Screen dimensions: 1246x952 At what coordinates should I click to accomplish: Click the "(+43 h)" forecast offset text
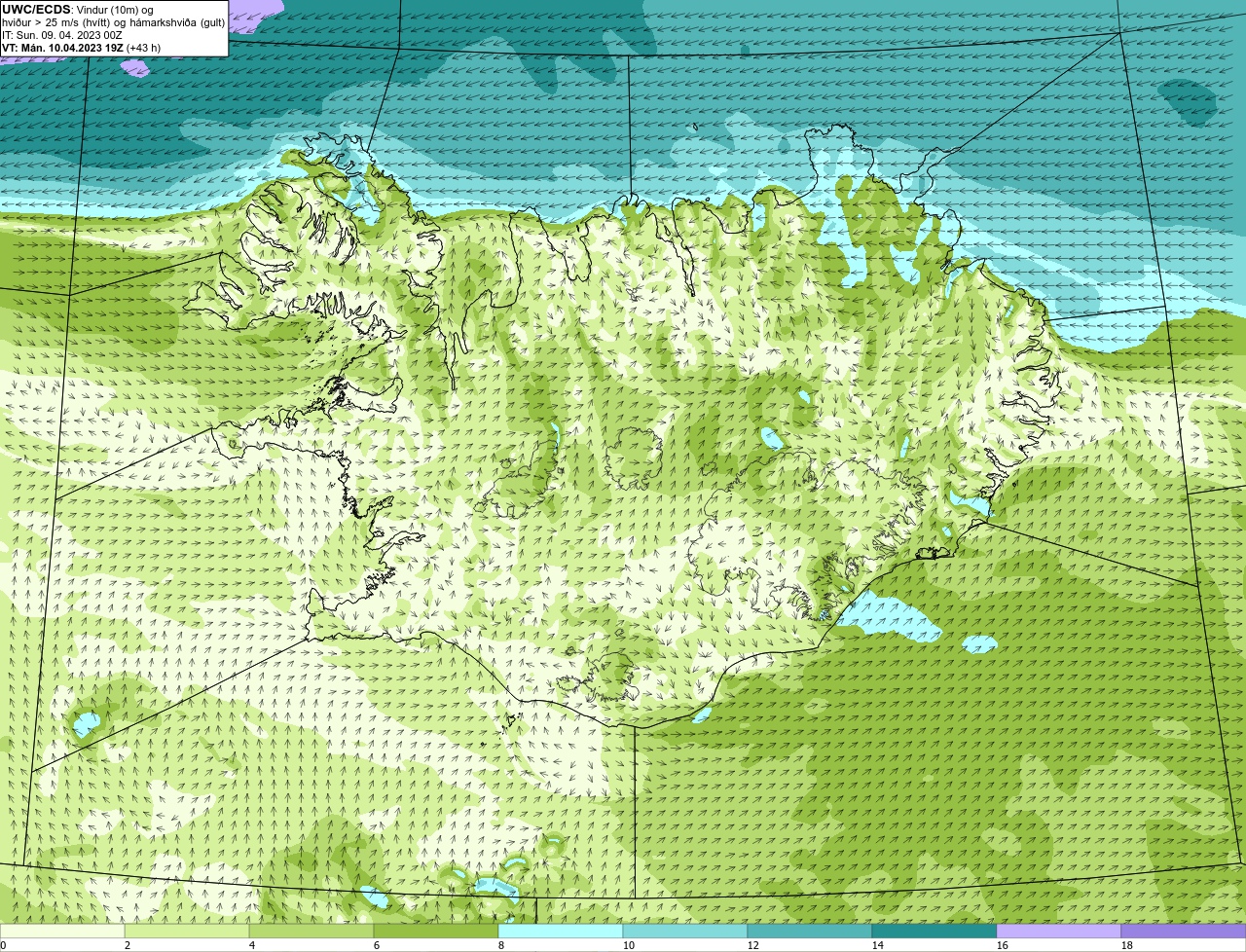coord(144,48)
